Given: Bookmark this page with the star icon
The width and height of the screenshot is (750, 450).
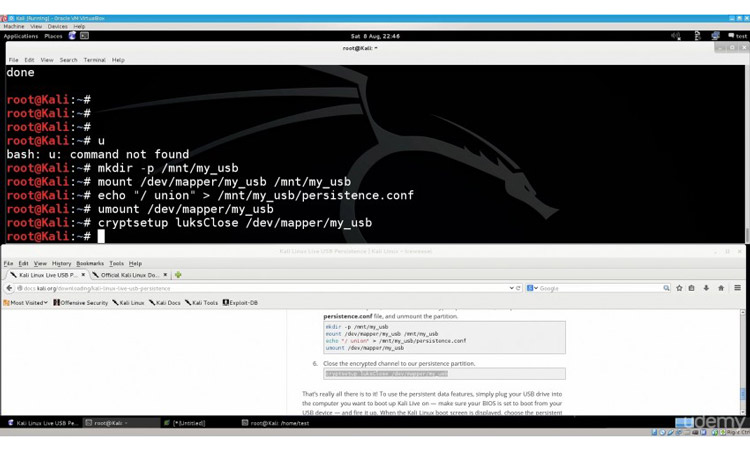Looking at the screenshot, I should 679,288.
